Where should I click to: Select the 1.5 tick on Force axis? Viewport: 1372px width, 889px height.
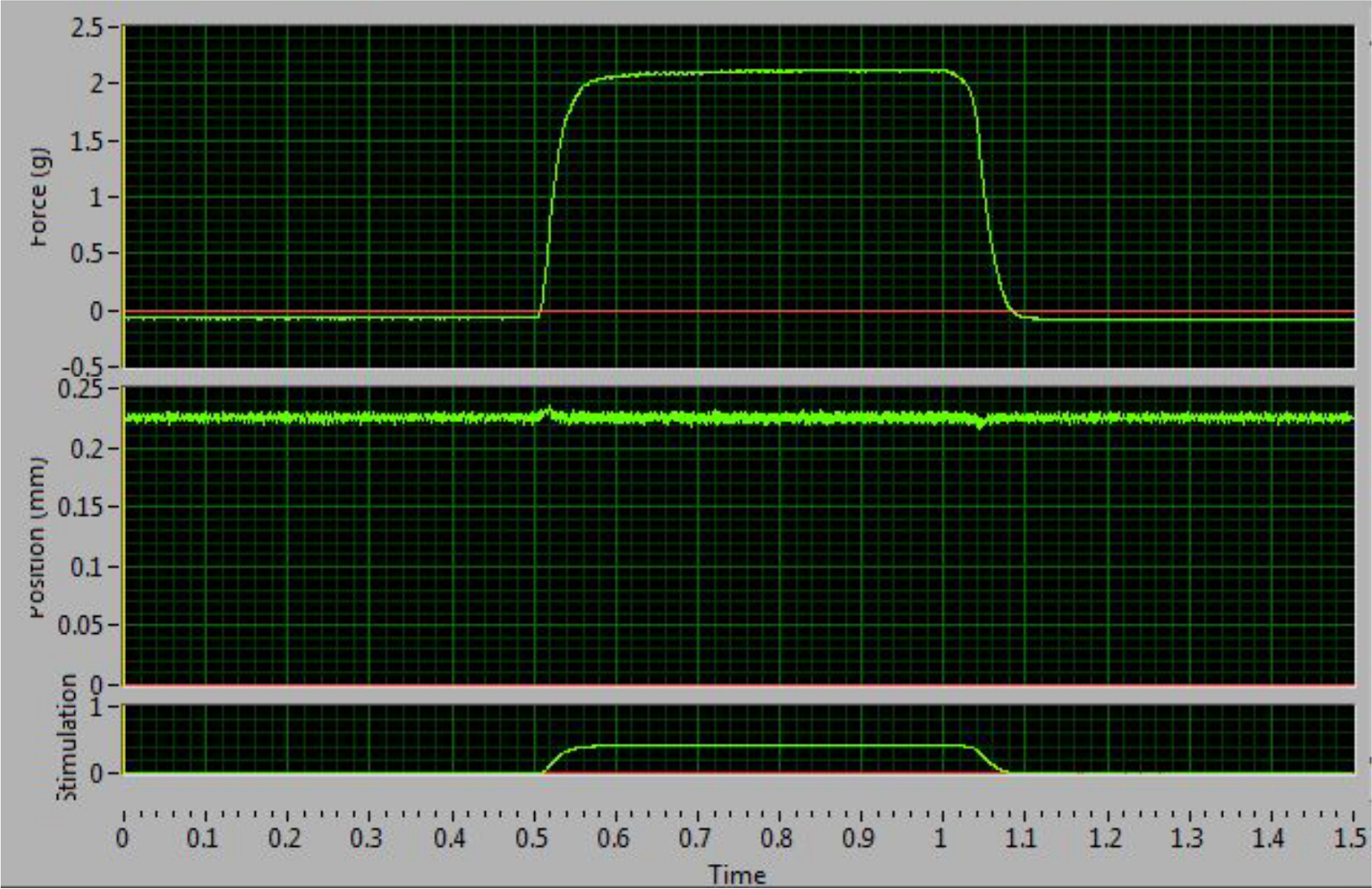[87, 141]
